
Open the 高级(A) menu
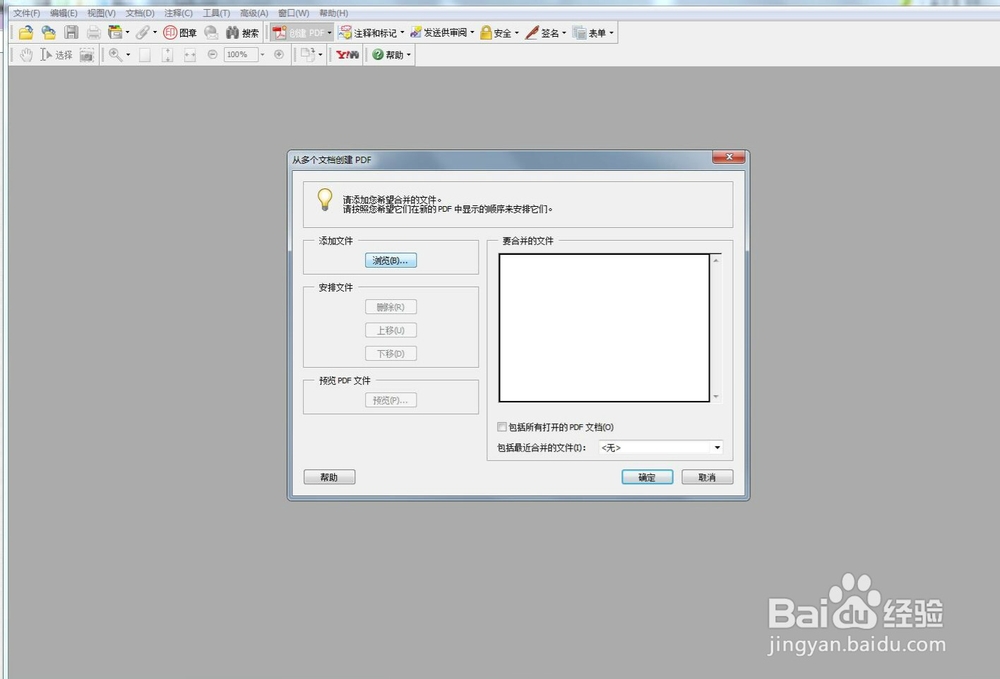click(x=254, y=13)
